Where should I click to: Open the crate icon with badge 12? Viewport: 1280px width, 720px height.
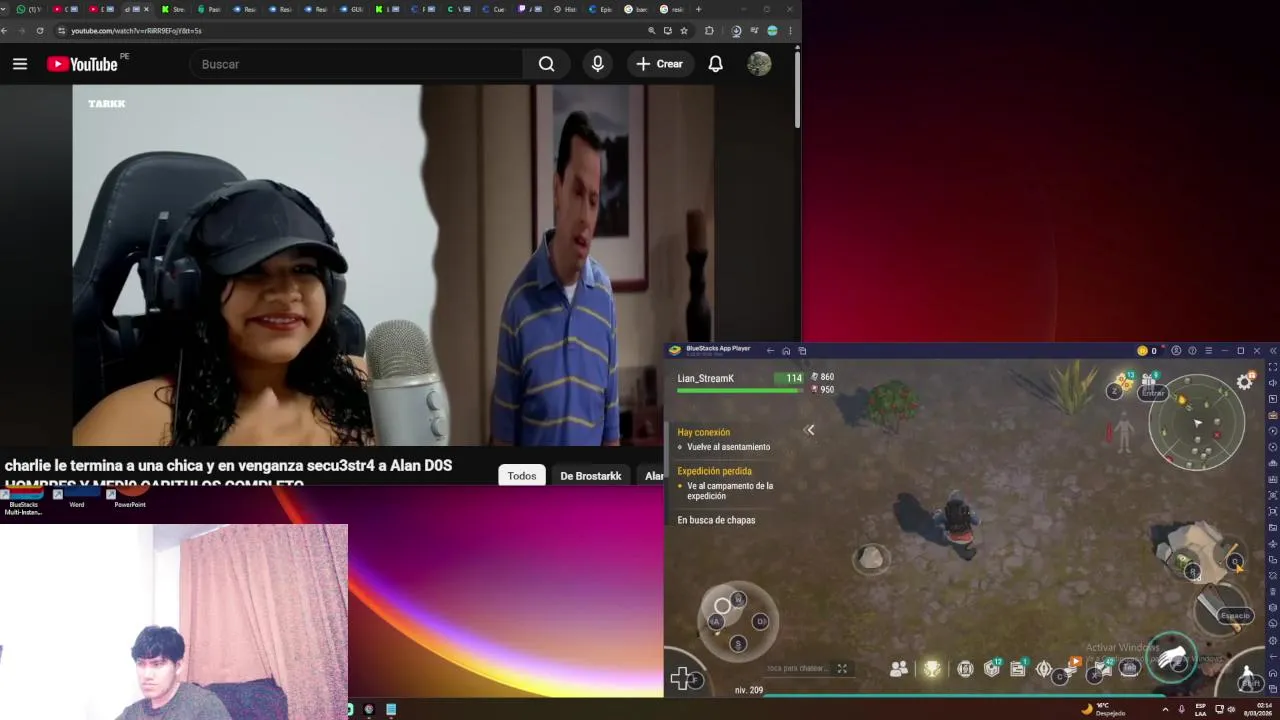pos(992,667)
